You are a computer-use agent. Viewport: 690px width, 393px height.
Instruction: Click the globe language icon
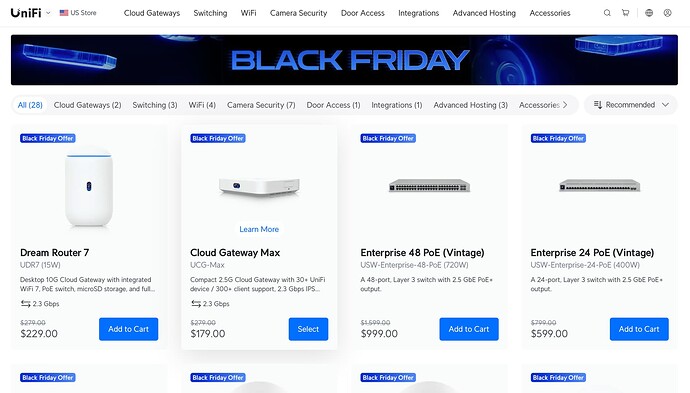point(649,13)
